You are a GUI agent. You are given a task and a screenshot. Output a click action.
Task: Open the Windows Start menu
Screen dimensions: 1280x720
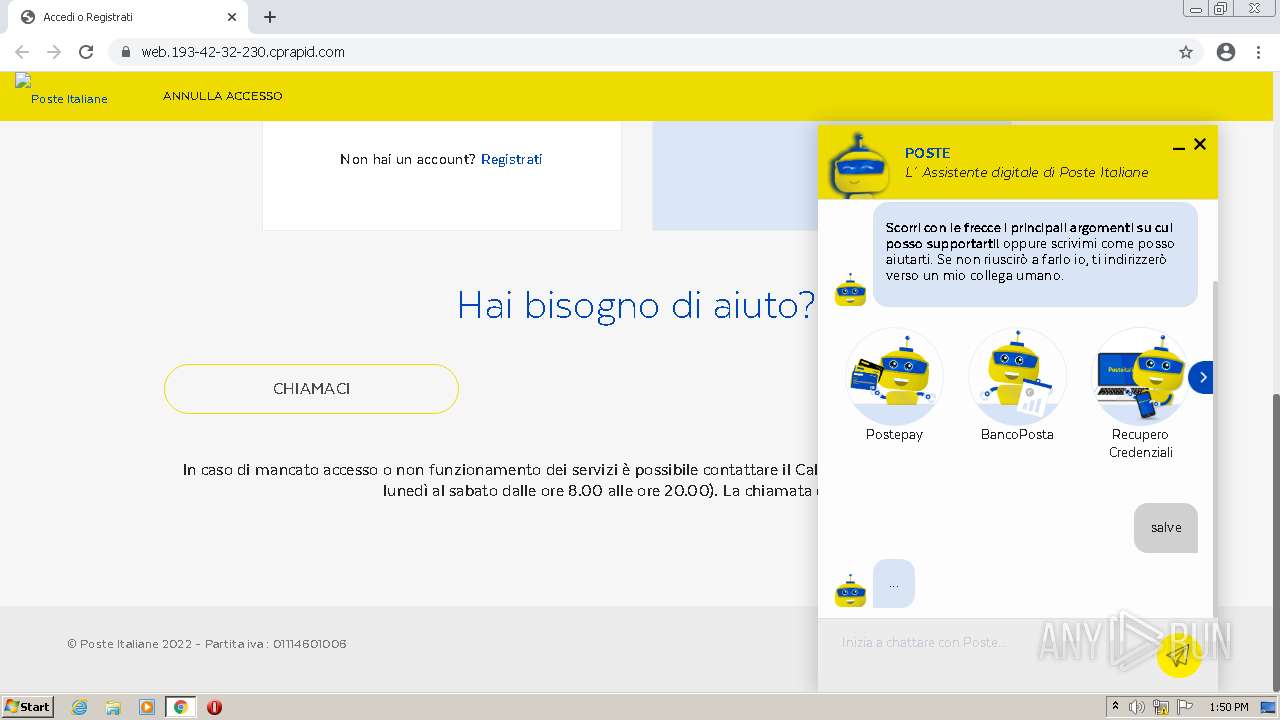28,707
